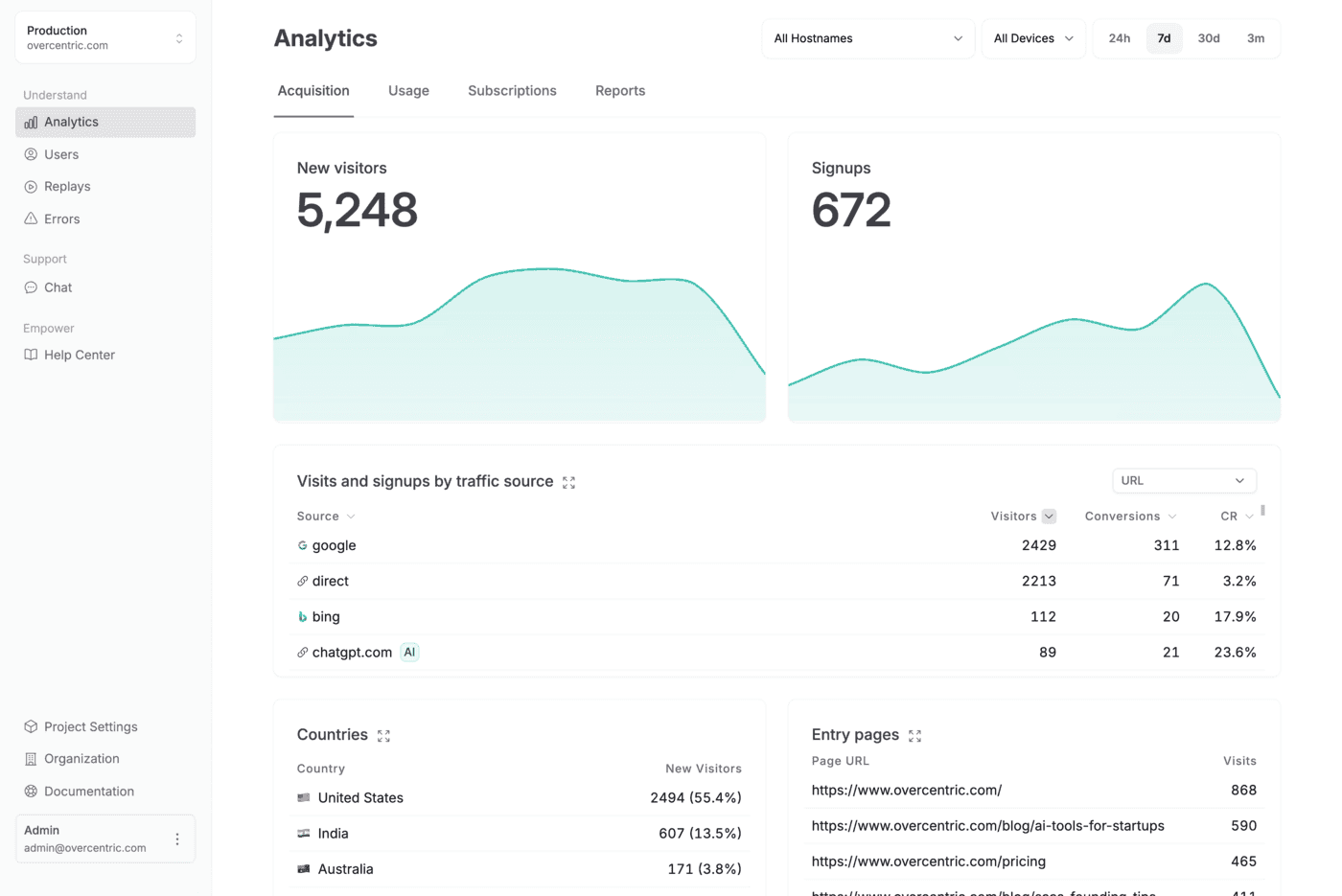Screen dimensions: 1342x896
Task: Open the URL dropdown in the traffic source panel
Action: [1184, 480]
